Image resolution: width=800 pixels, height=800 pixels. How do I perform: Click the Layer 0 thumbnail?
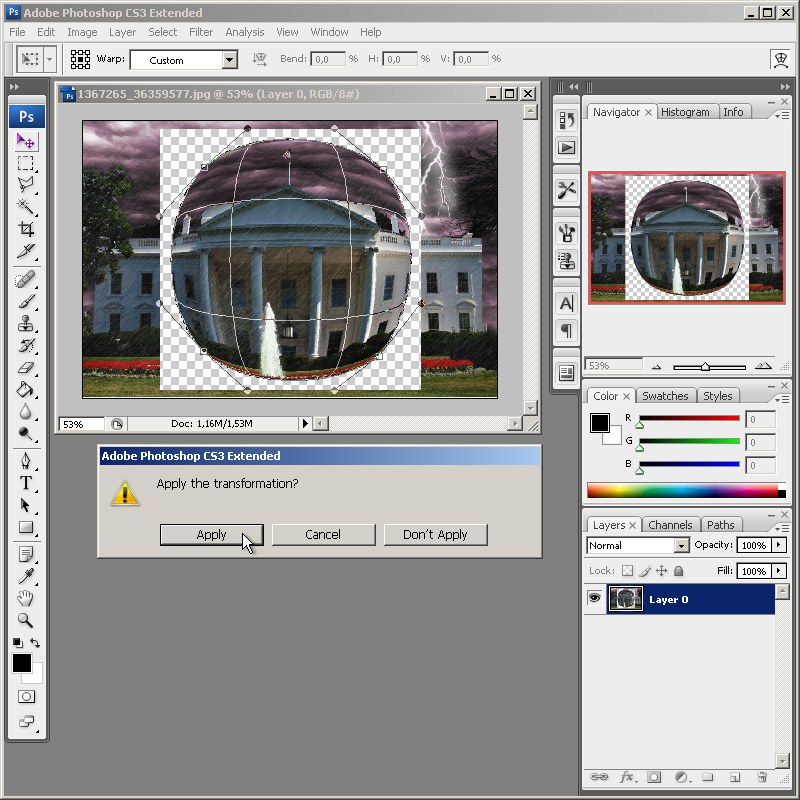click(x=626, y=599)
